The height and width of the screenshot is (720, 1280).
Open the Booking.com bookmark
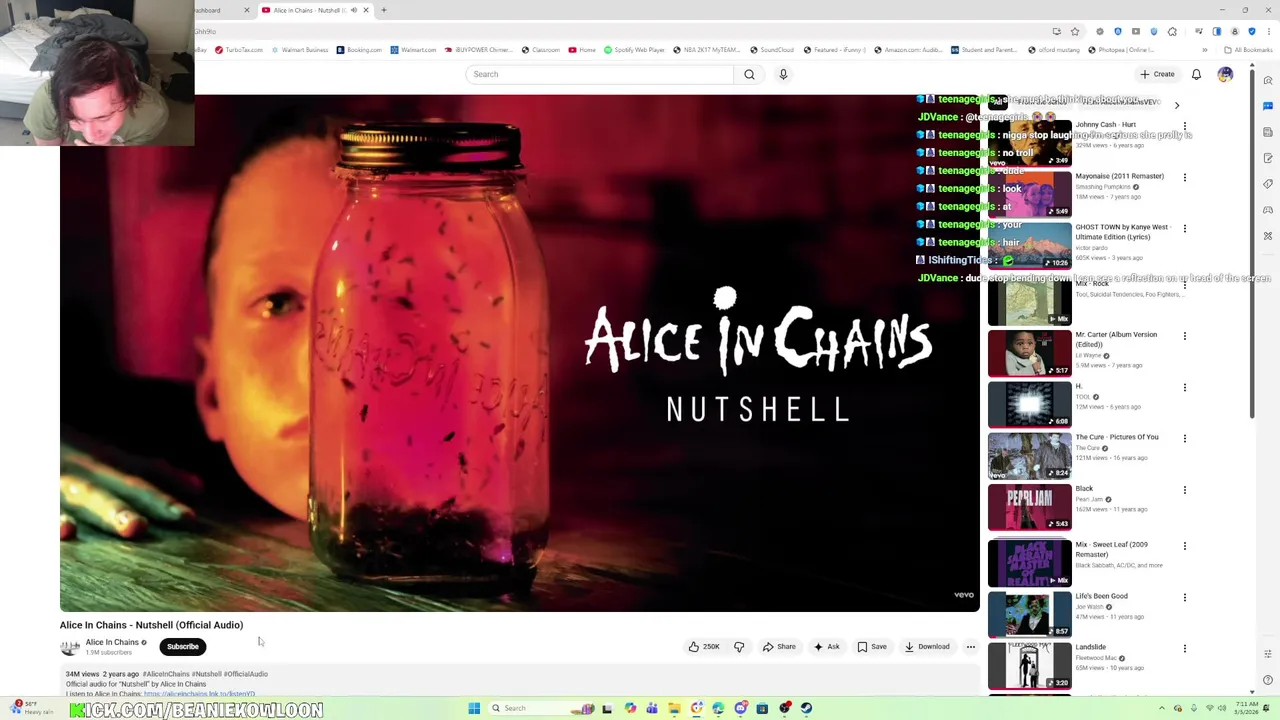click(359, 50)
